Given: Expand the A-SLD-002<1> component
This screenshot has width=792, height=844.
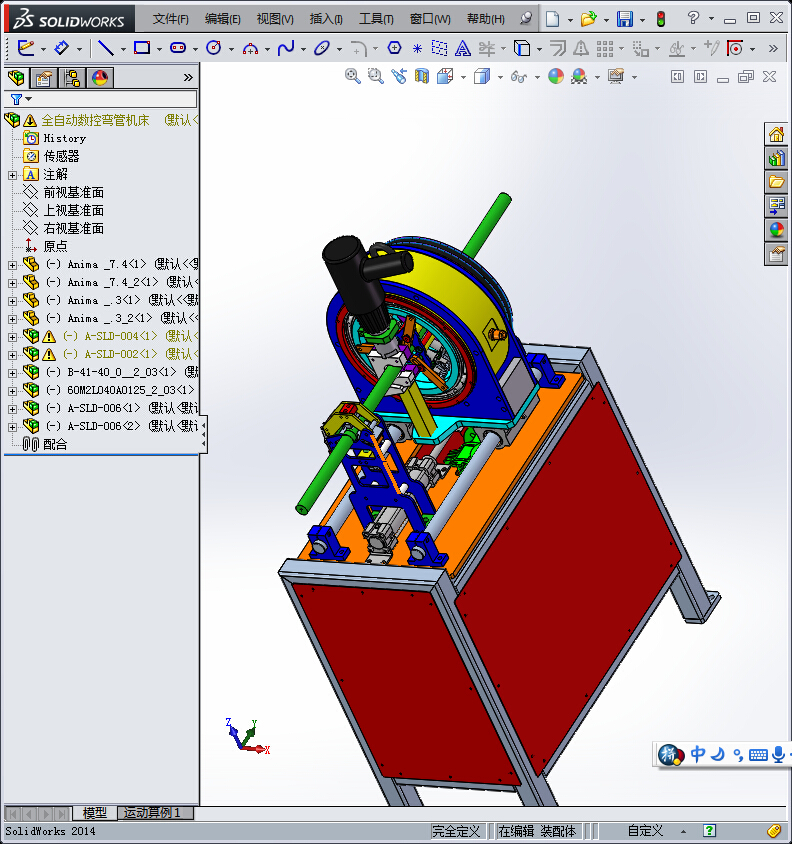Looking at the screenshot, I should point(12,355).
